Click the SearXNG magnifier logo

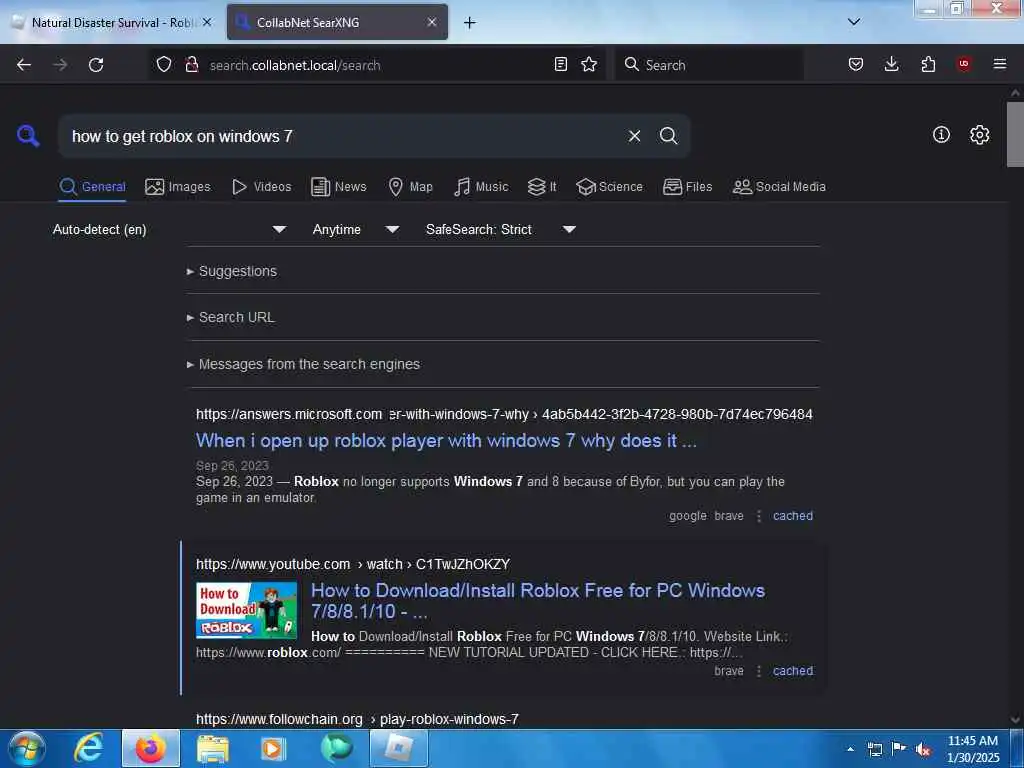point(28,136)
